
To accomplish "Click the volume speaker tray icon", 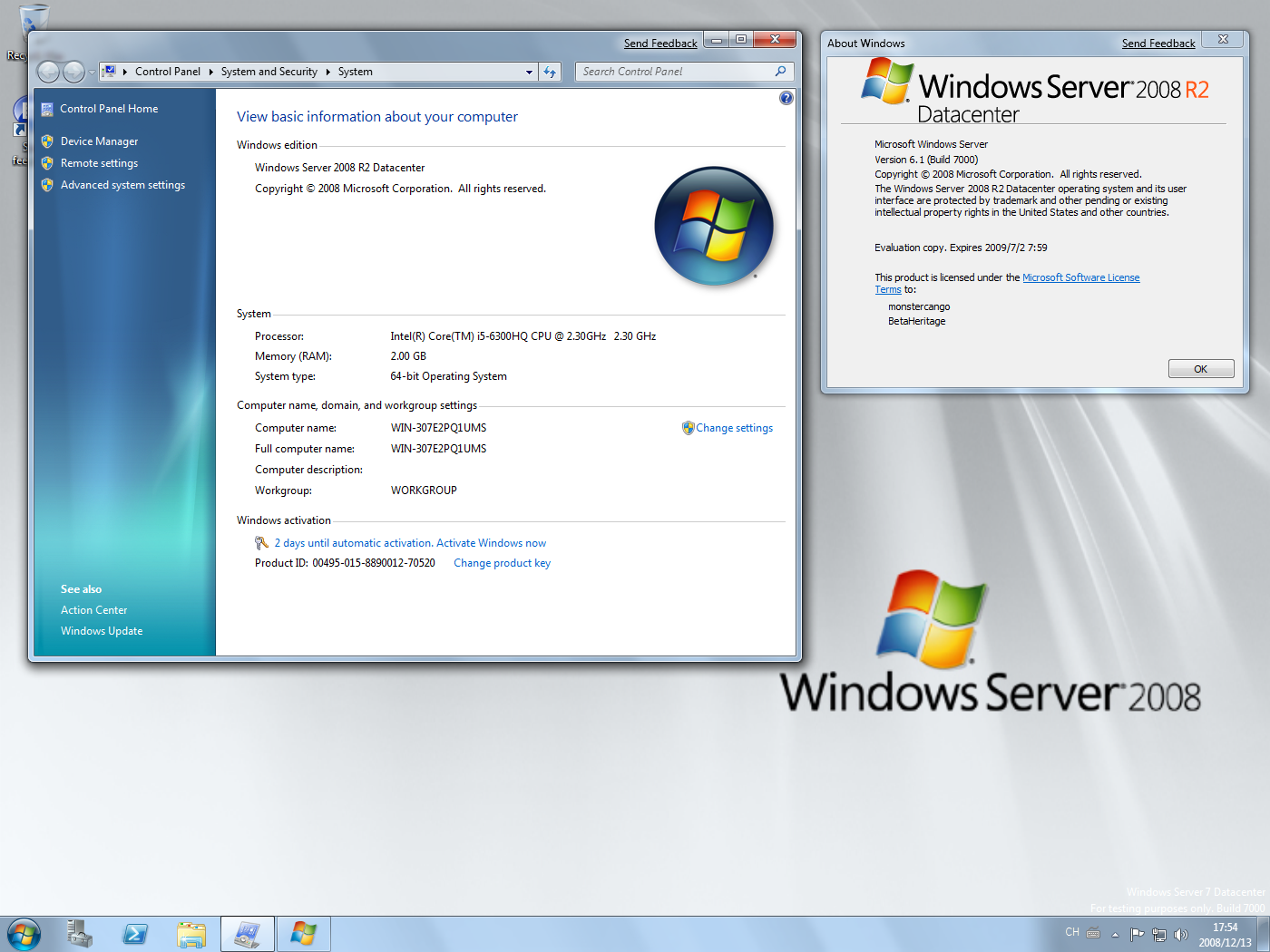I will 1180,934.
